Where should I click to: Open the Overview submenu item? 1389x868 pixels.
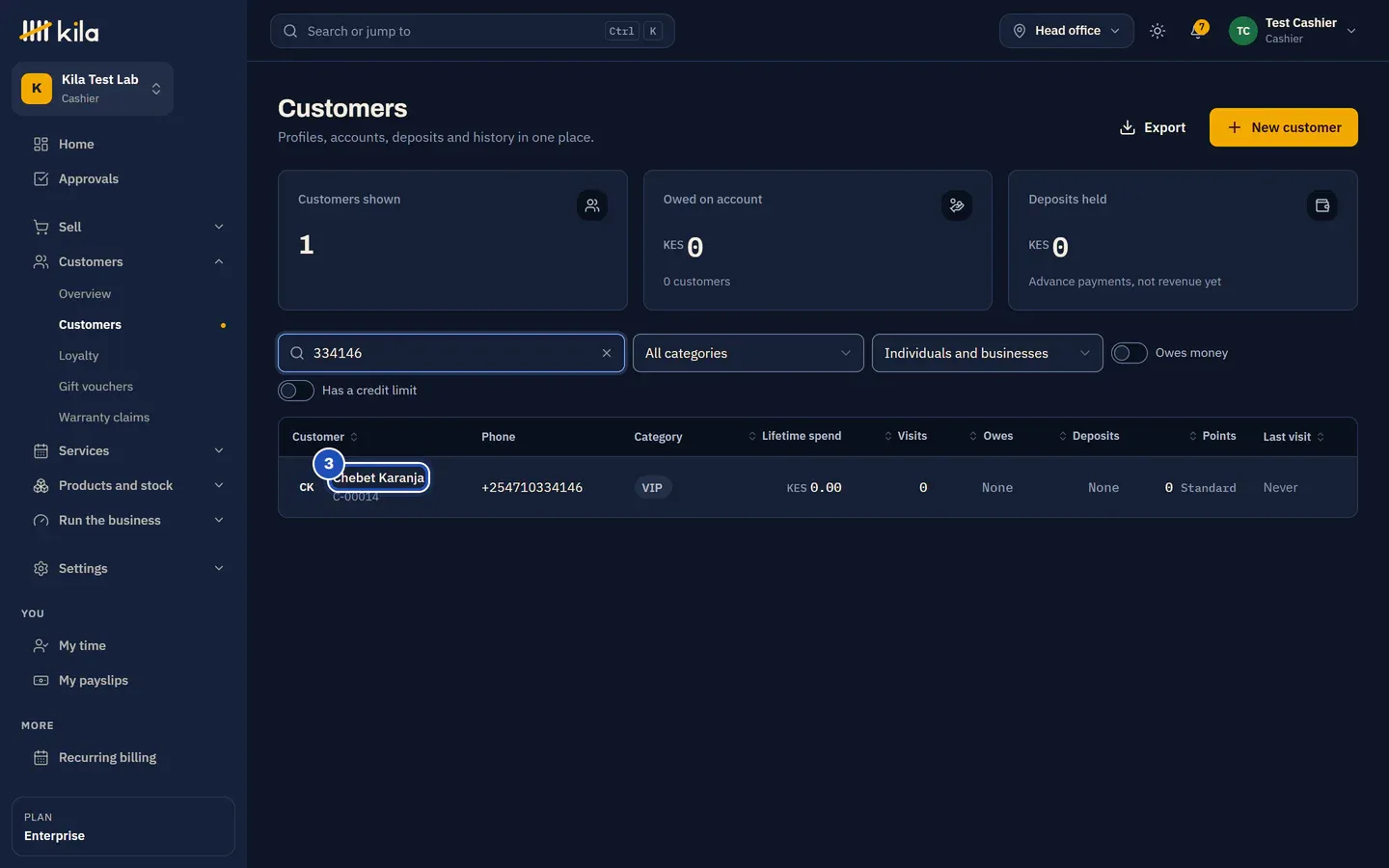click(85, 294)
